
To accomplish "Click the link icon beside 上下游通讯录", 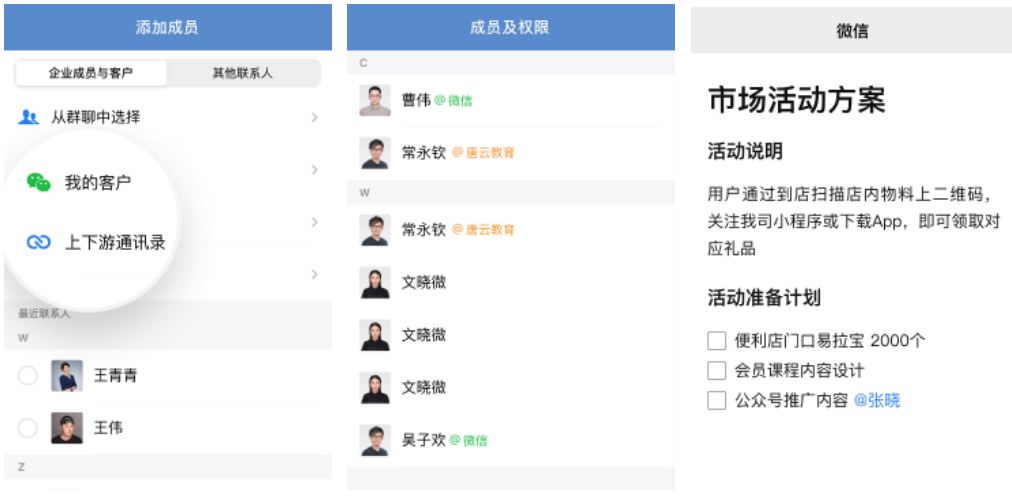I will tap(39, 242).
